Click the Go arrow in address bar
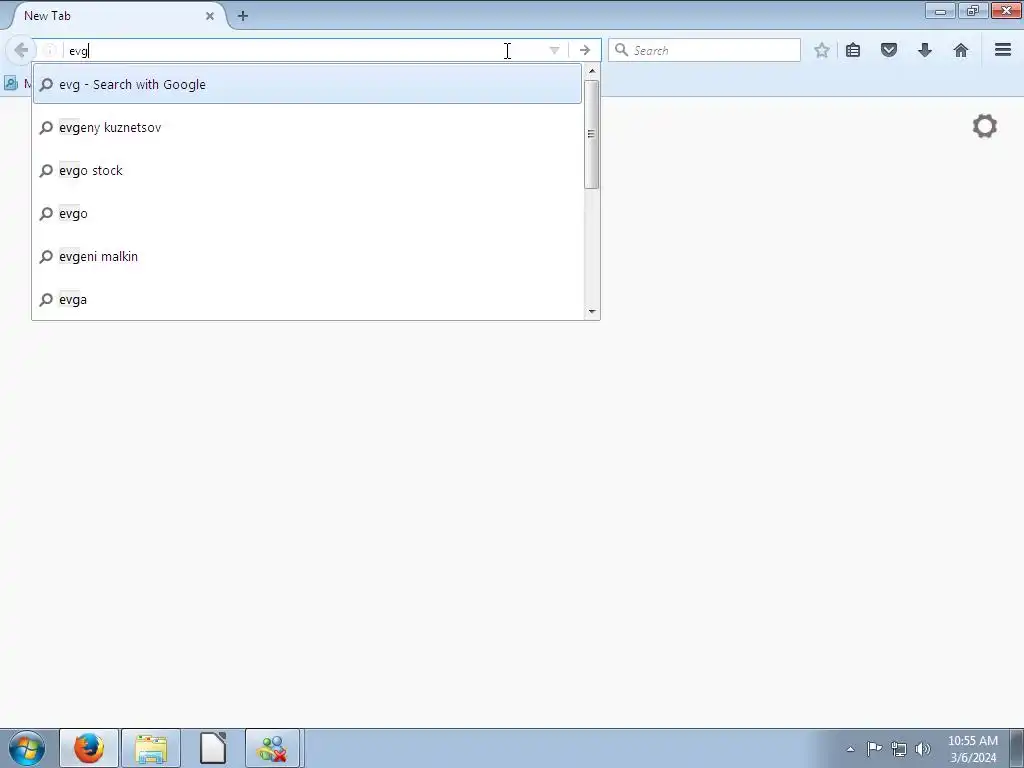This screenshot has height=768, width=1024. click(x=584, y=50)
